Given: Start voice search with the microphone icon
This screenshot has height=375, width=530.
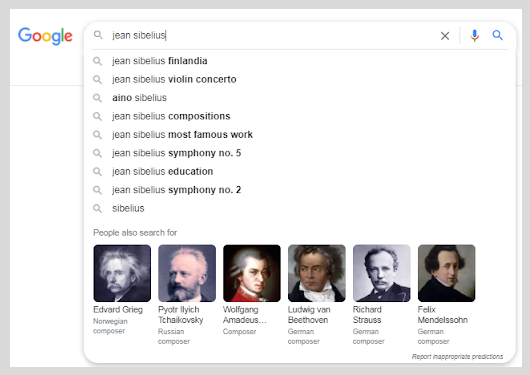Looking at the screenshot, I should (x=475, y=35).
